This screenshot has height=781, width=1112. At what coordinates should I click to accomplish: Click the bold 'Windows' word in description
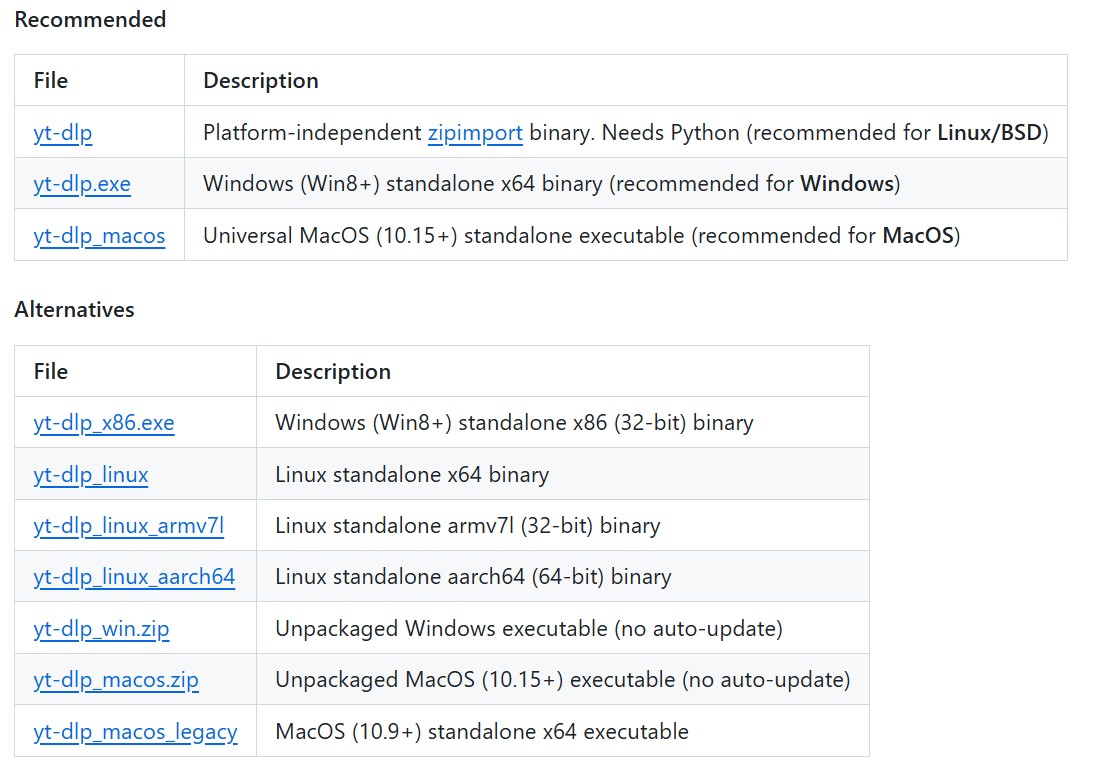[x=847, y=184]
